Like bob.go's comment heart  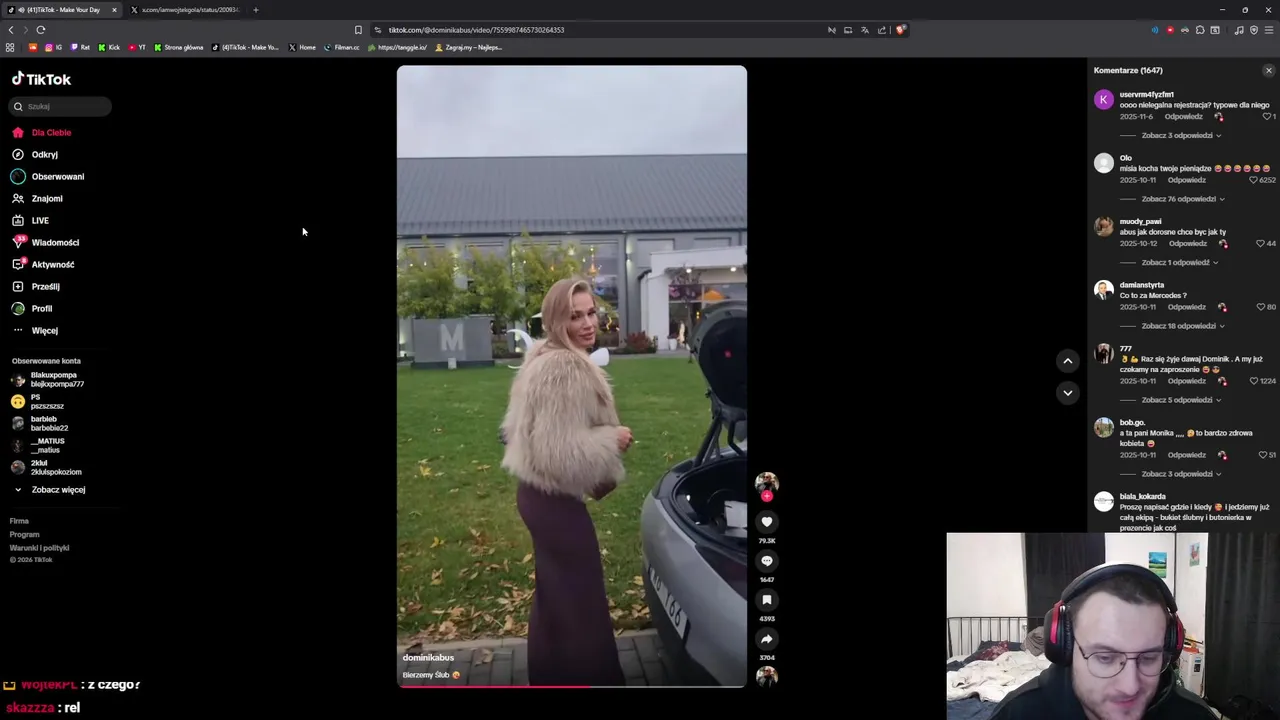[x=1262, y=455]
